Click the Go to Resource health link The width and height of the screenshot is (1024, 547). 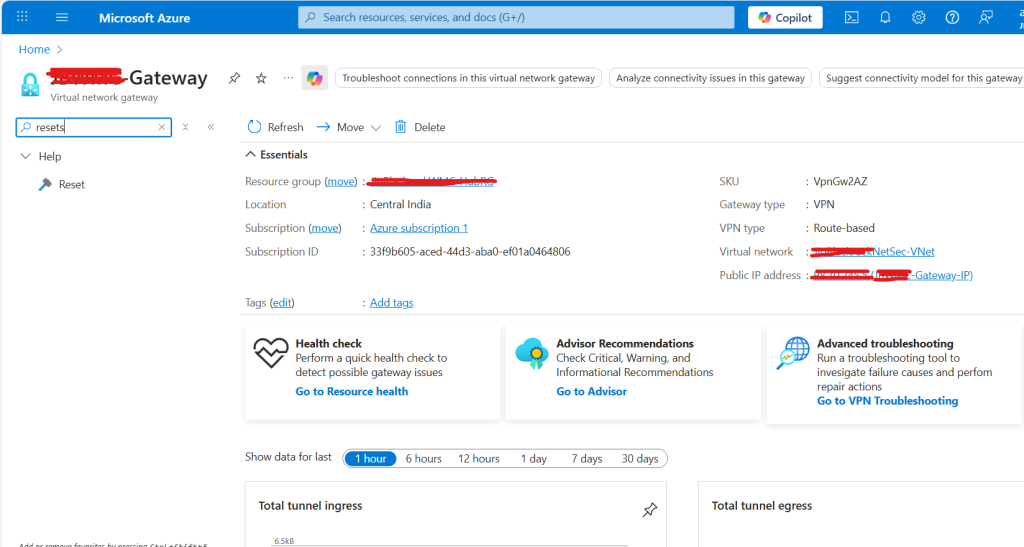[x=351, y=392]
